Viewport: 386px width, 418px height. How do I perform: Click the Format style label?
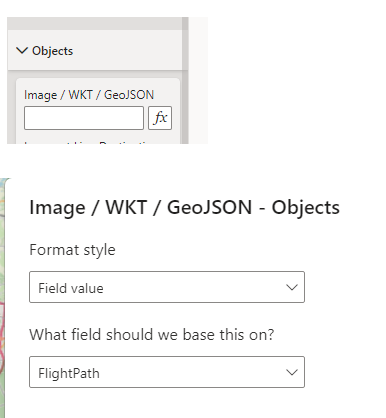[x=72, y=250]
